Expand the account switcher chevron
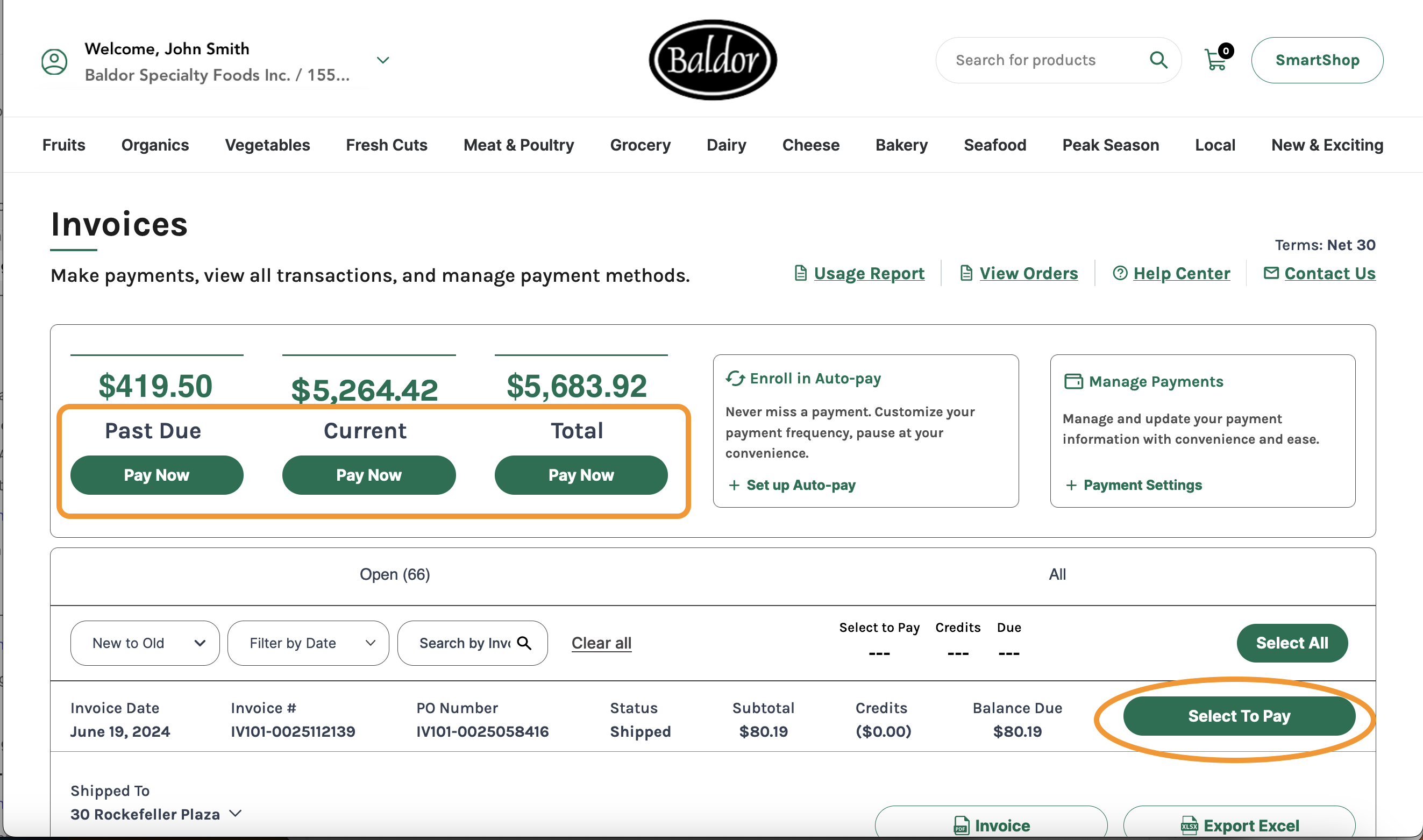1423x840 pixels. 383,60
